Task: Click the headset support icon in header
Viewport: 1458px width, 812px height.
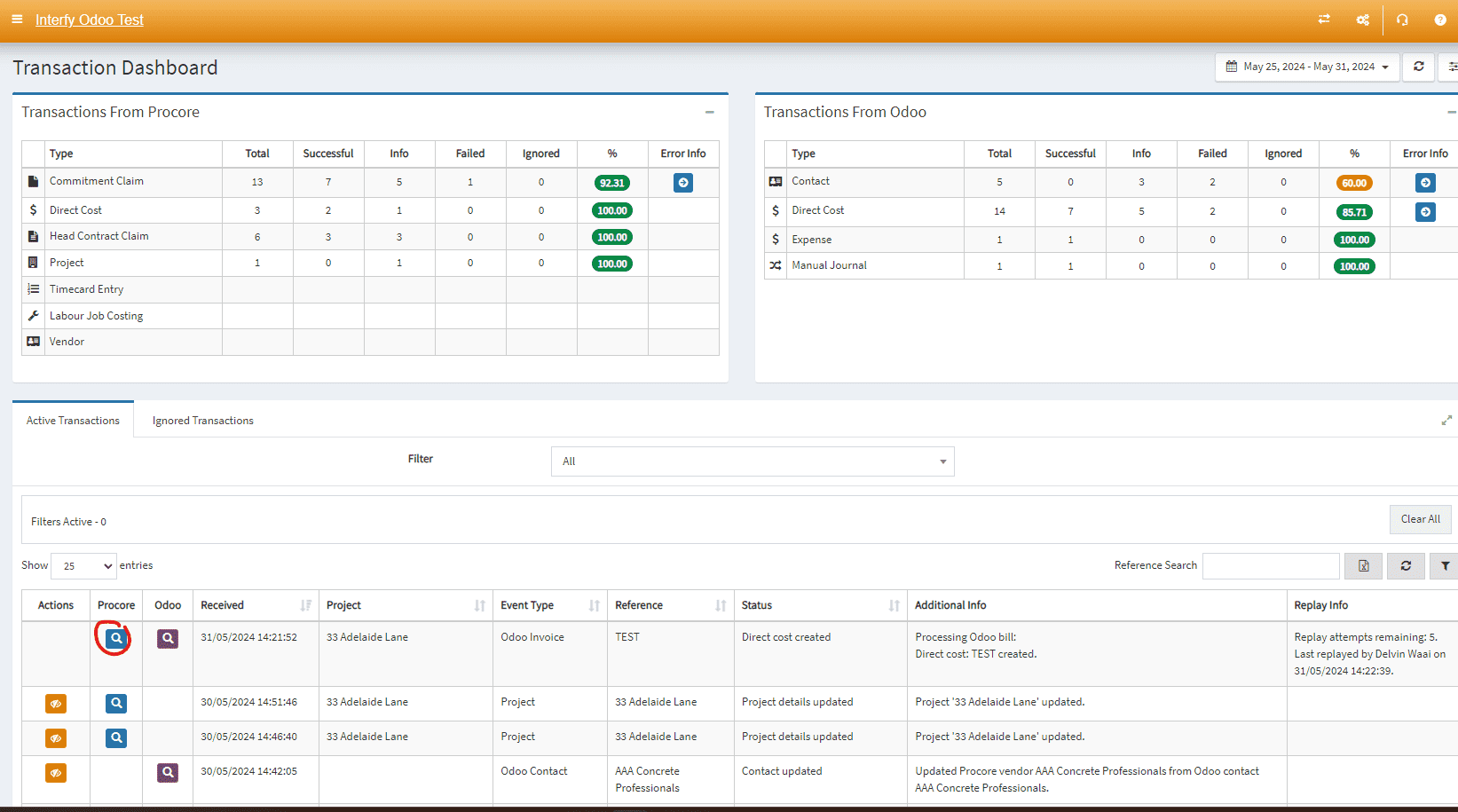Action: [x=1402, y=20]
